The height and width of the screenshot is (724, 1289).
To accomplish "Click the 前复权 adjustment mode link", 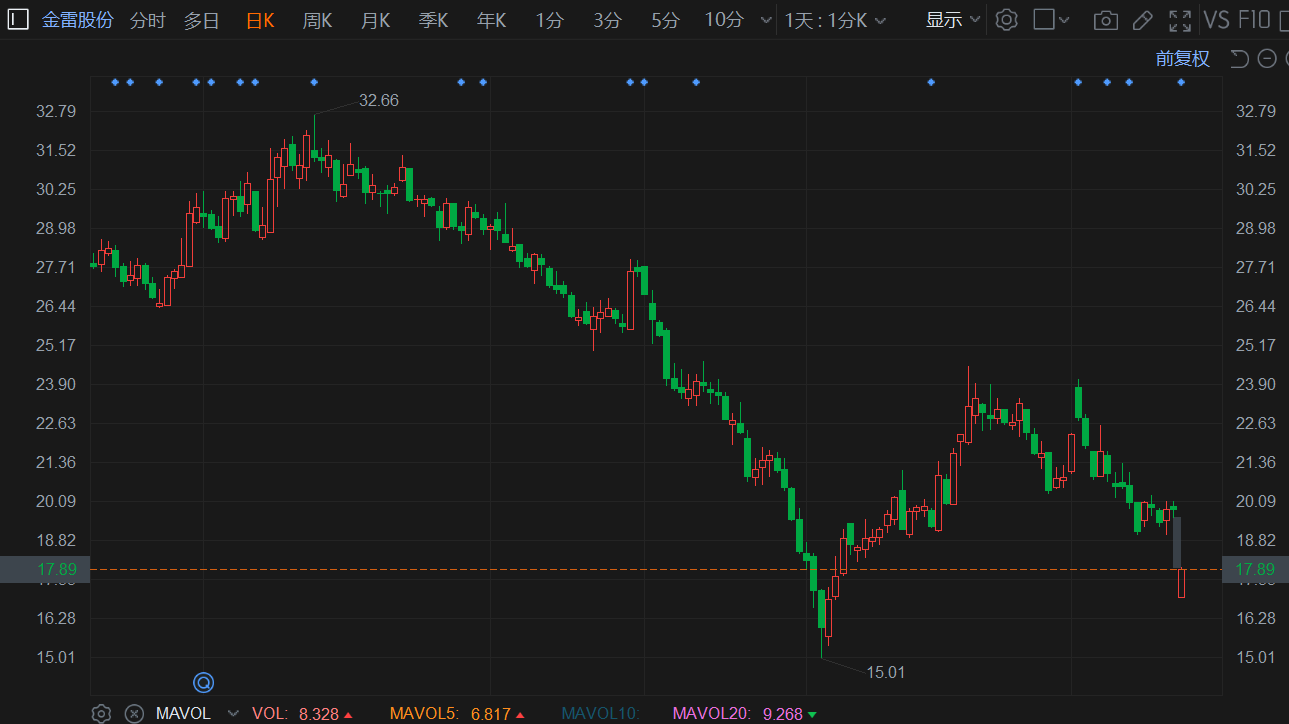I will click(x=1184, y=59).
